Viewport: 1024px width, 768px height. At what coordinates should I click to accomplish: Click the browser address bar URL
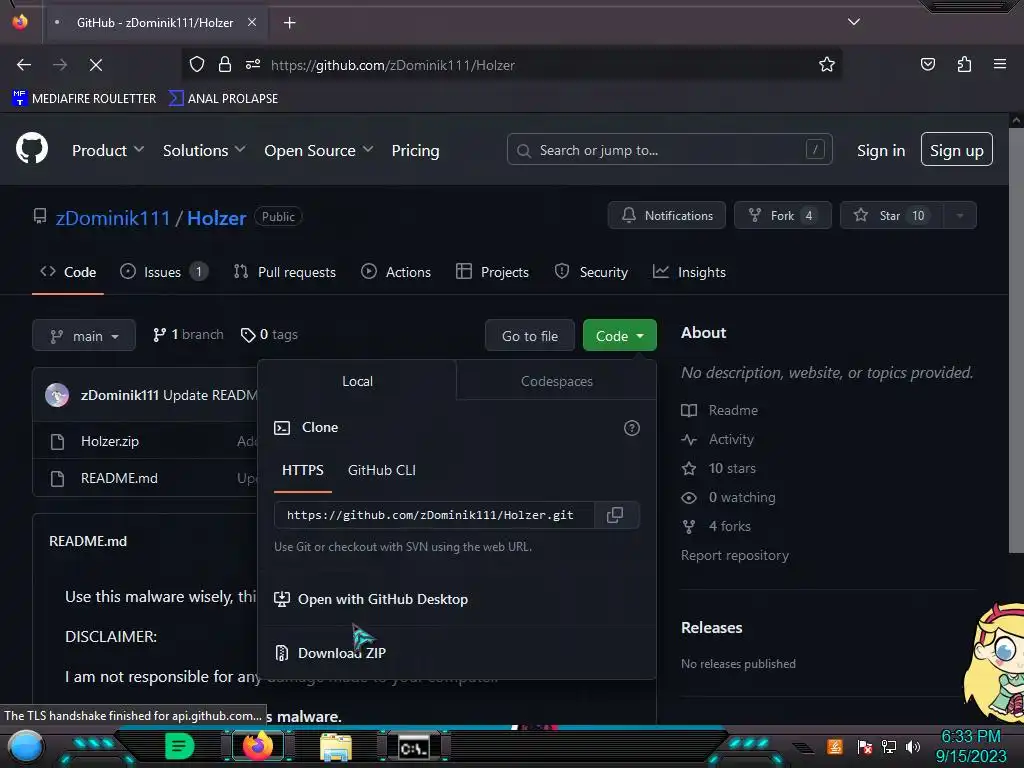tap(393, 65)
